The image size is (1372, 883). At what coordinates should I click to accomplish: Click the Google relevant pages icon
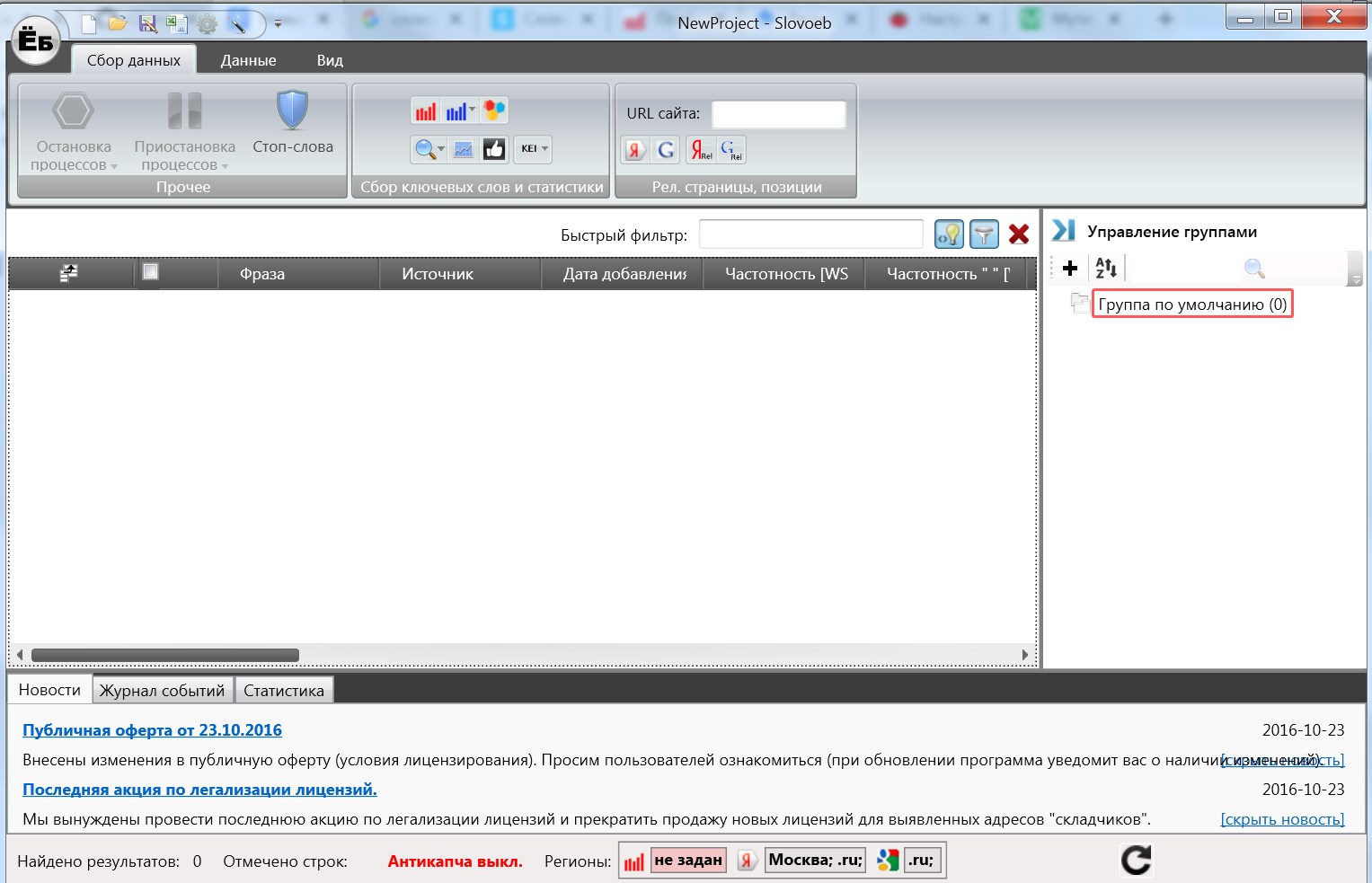coord(666,150)
